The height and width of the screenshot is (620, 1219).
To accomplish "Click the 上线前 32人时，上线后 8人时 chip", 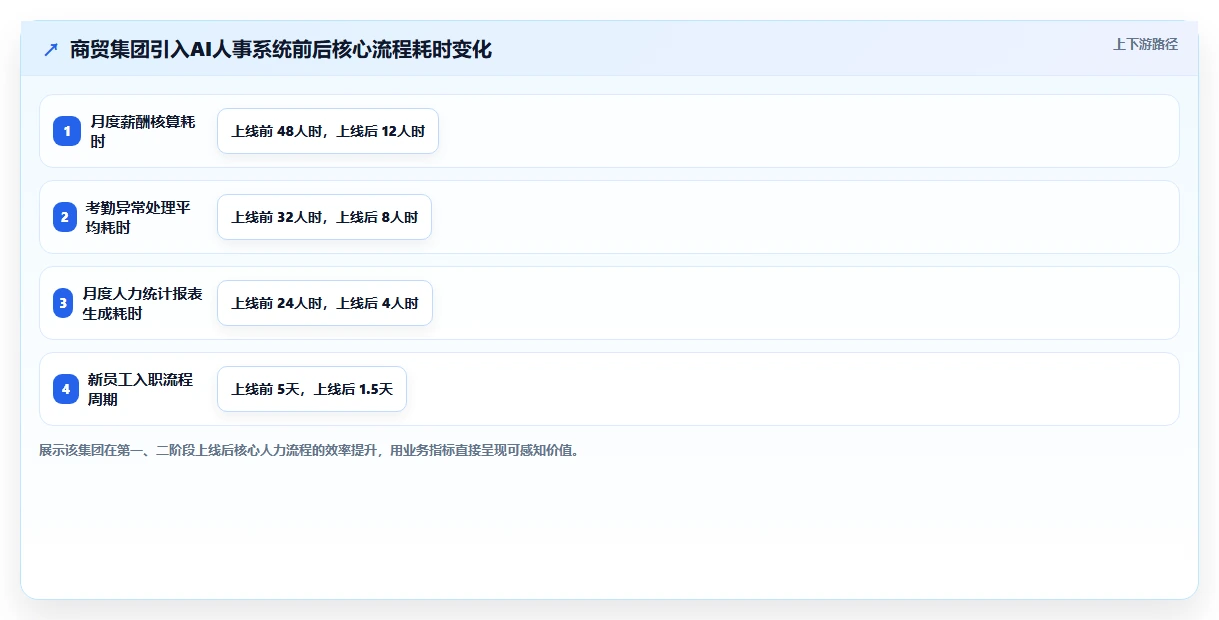I will [324, 217].
